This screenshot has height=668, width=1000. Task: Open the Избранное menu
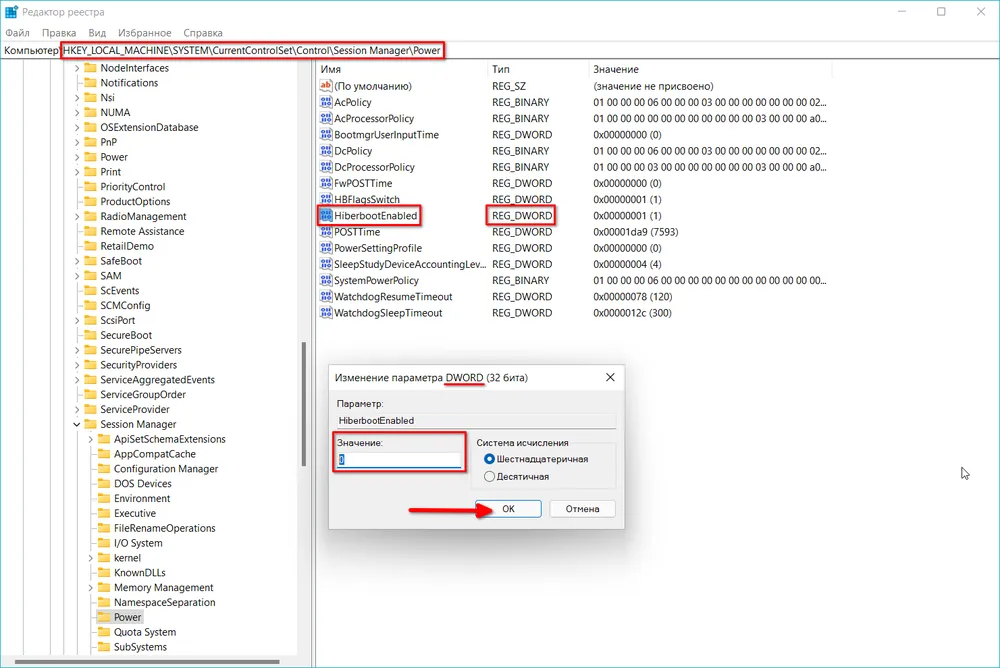coord(144,33)
